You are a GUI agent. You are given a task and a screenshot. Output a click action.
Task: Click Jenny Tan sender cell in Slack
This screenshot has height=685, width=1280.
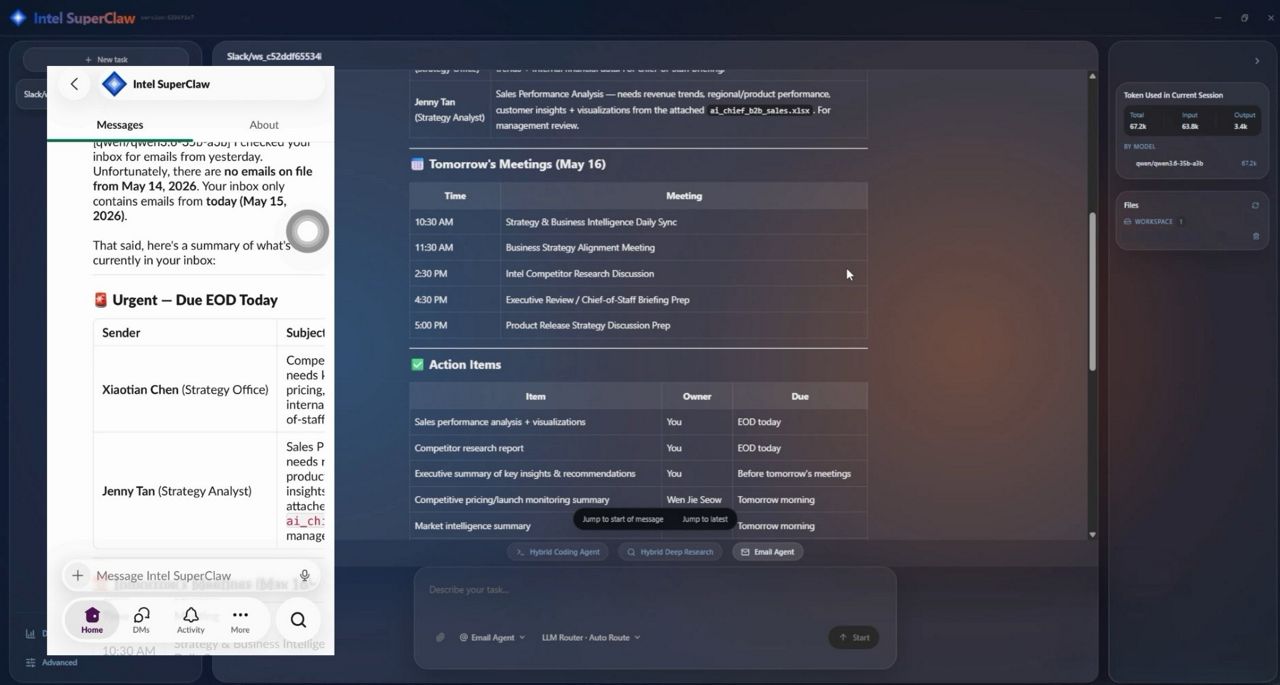tap(185, 491)
